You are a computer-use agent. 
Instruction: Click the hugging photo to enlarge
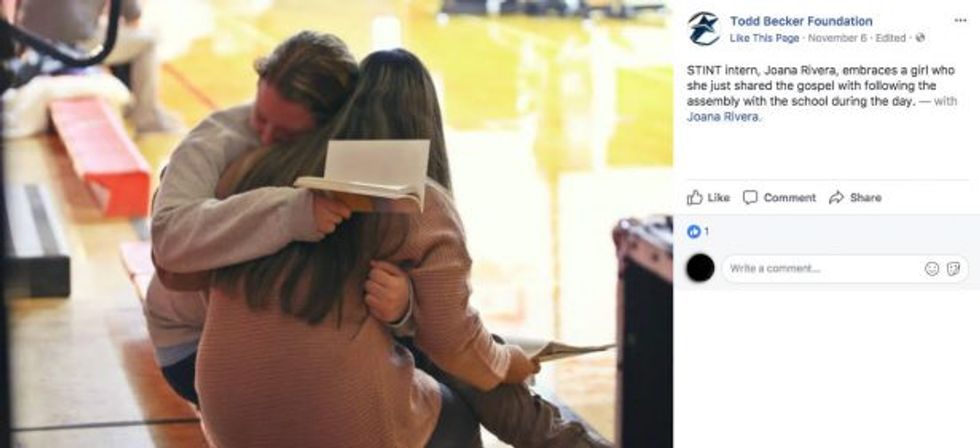(336, 224)
